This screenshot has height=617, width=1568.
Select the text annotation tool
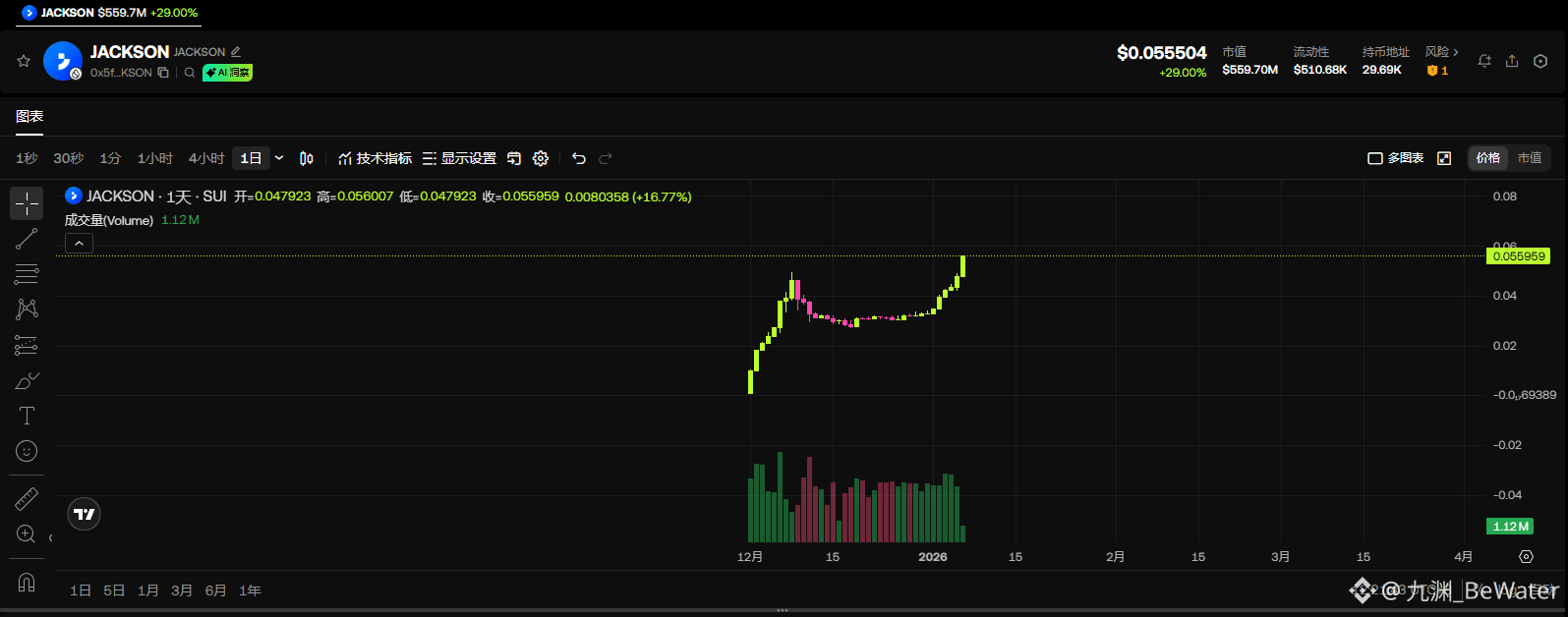point(27,416)
